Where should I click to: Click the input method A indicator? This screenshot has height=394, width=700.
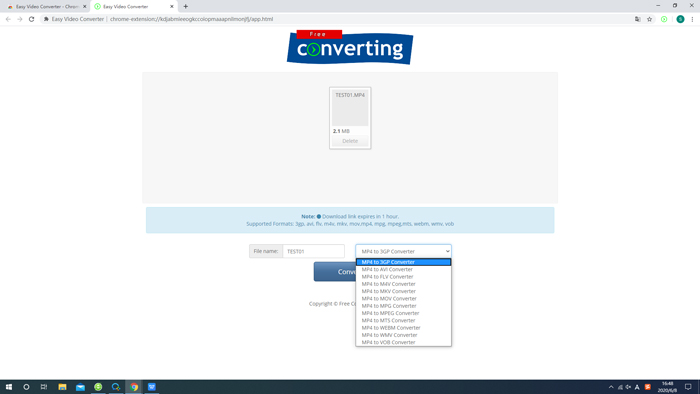pos(637,387)
